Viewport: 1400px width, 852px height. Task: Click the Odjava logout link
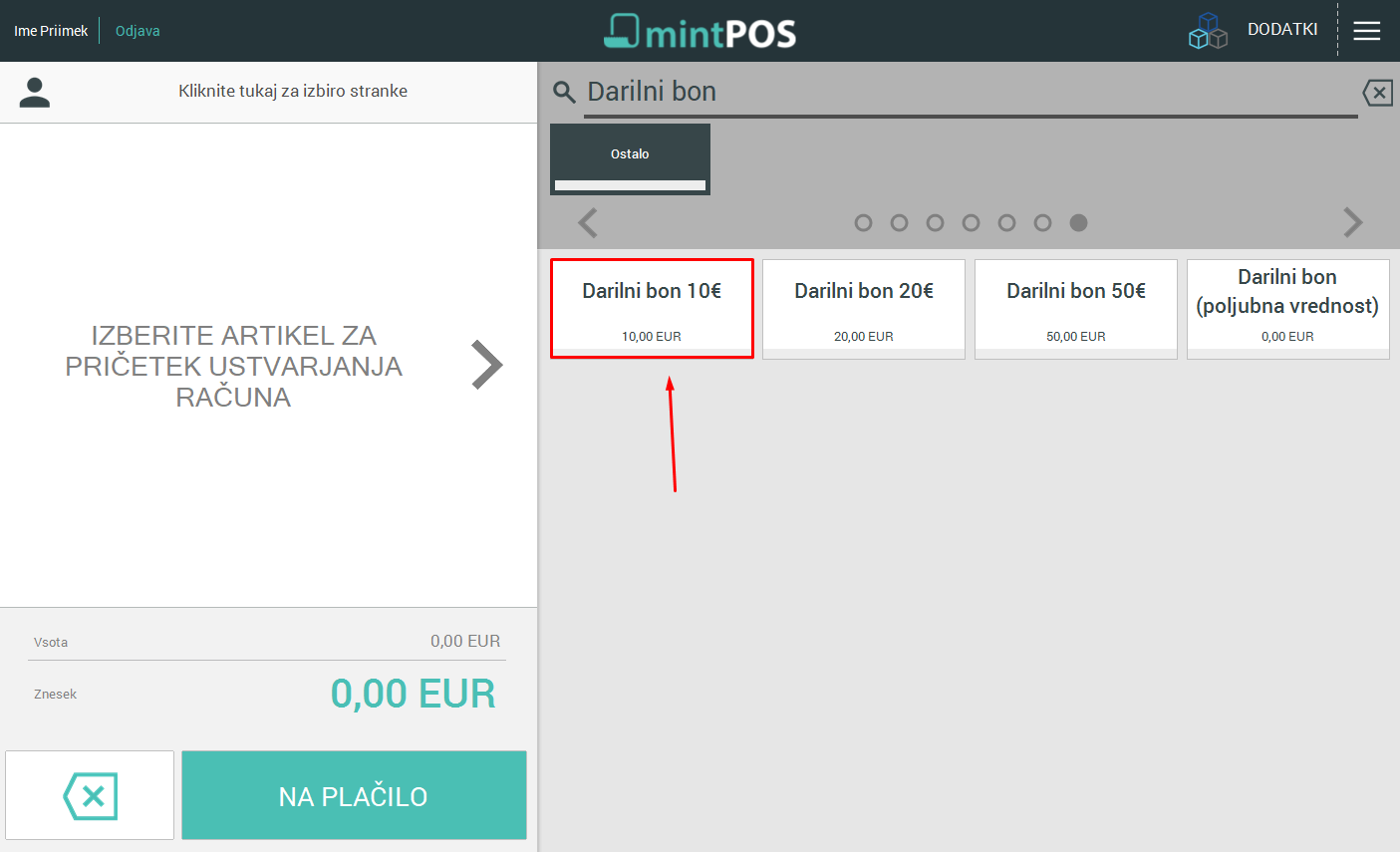(138, 31)
